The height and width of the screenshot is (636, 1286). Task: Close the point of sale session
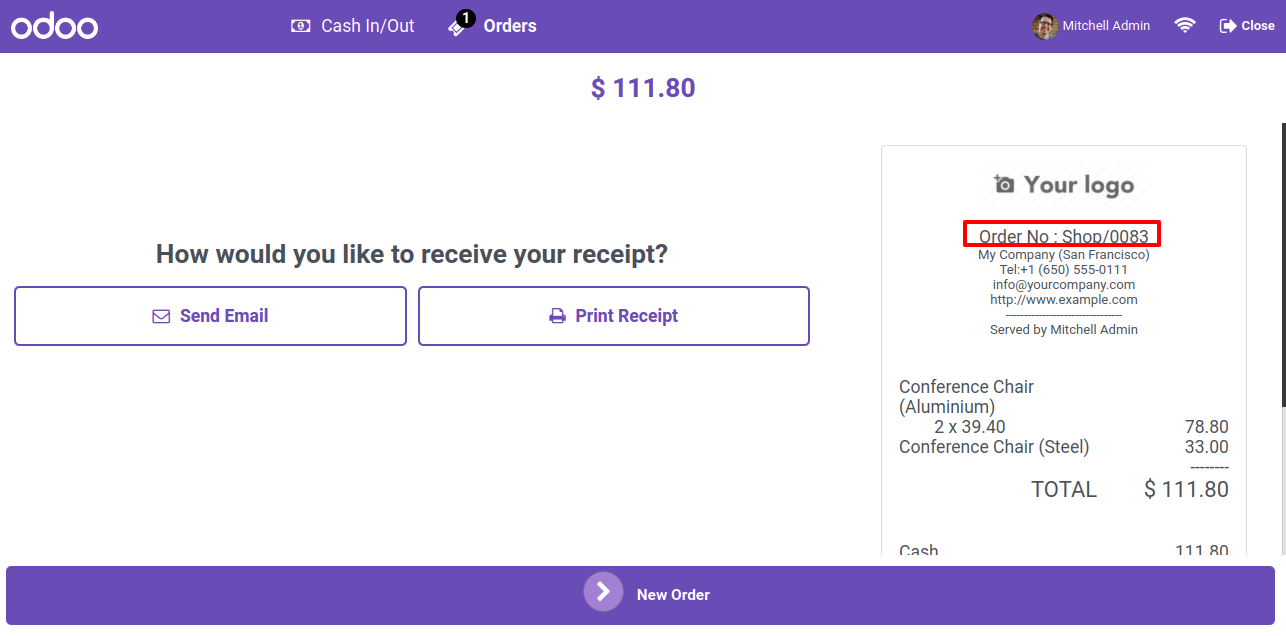[x=1247, y=26]
